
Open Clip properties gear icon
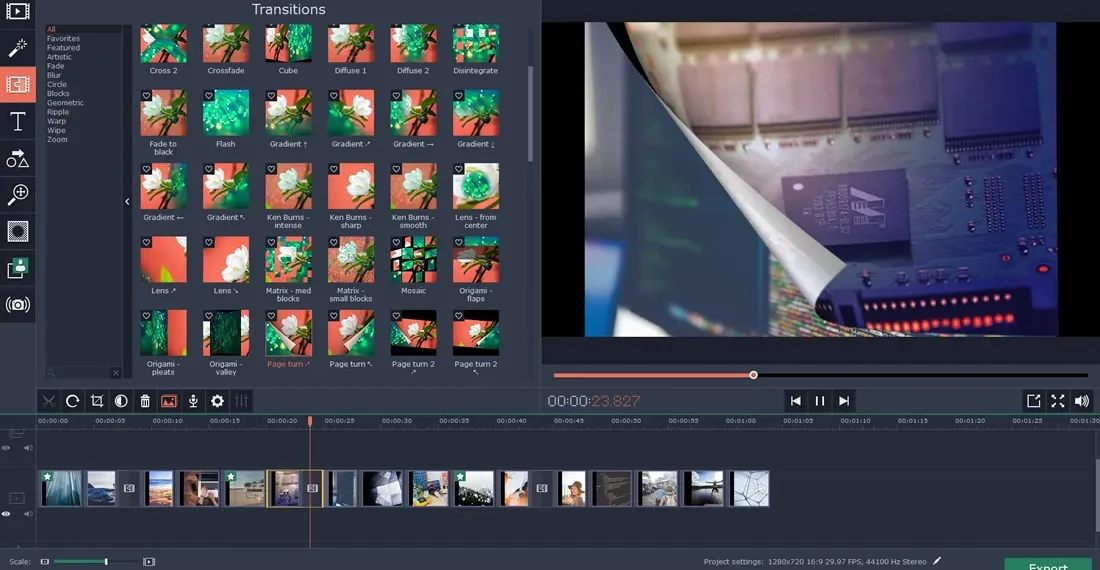(217, 401)
